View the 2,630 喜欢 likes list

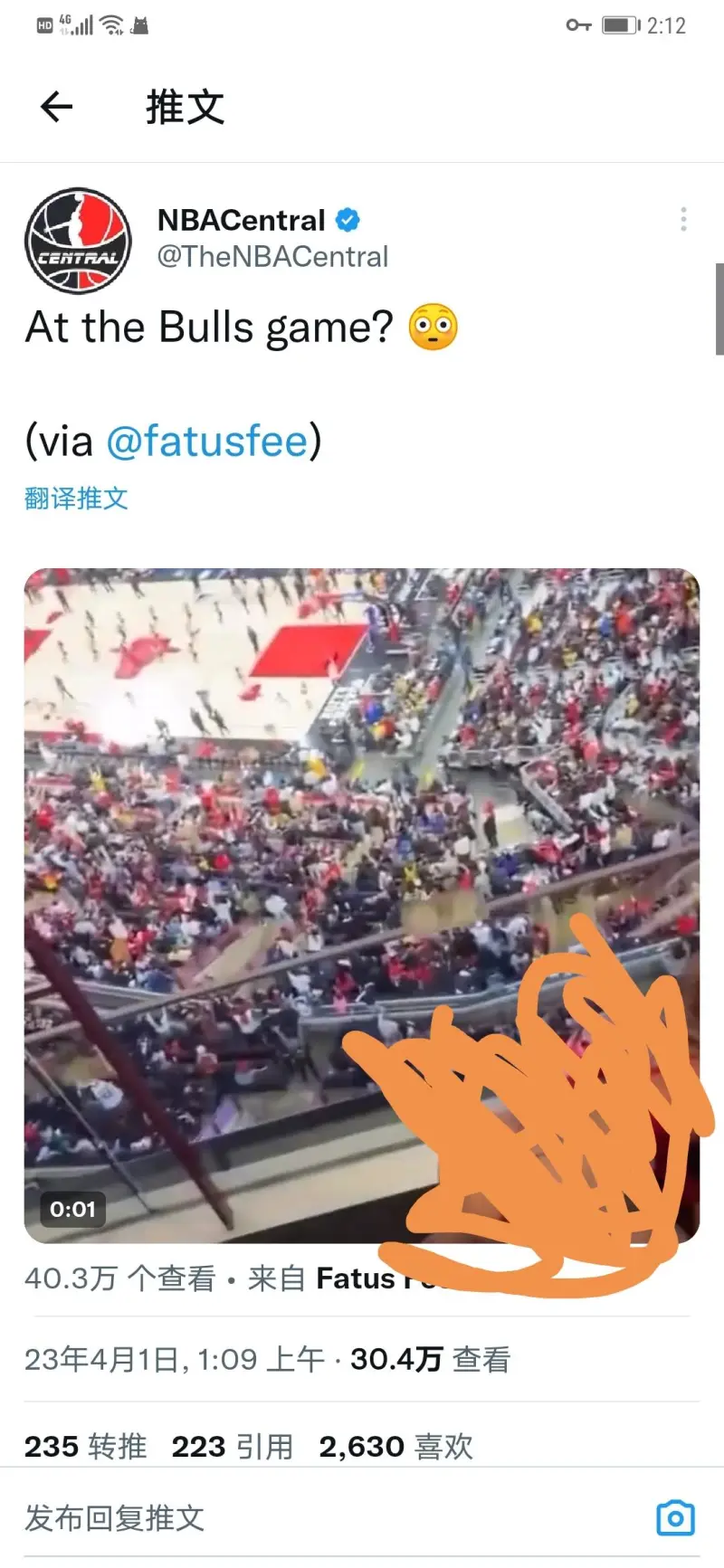click(396, 1446)
